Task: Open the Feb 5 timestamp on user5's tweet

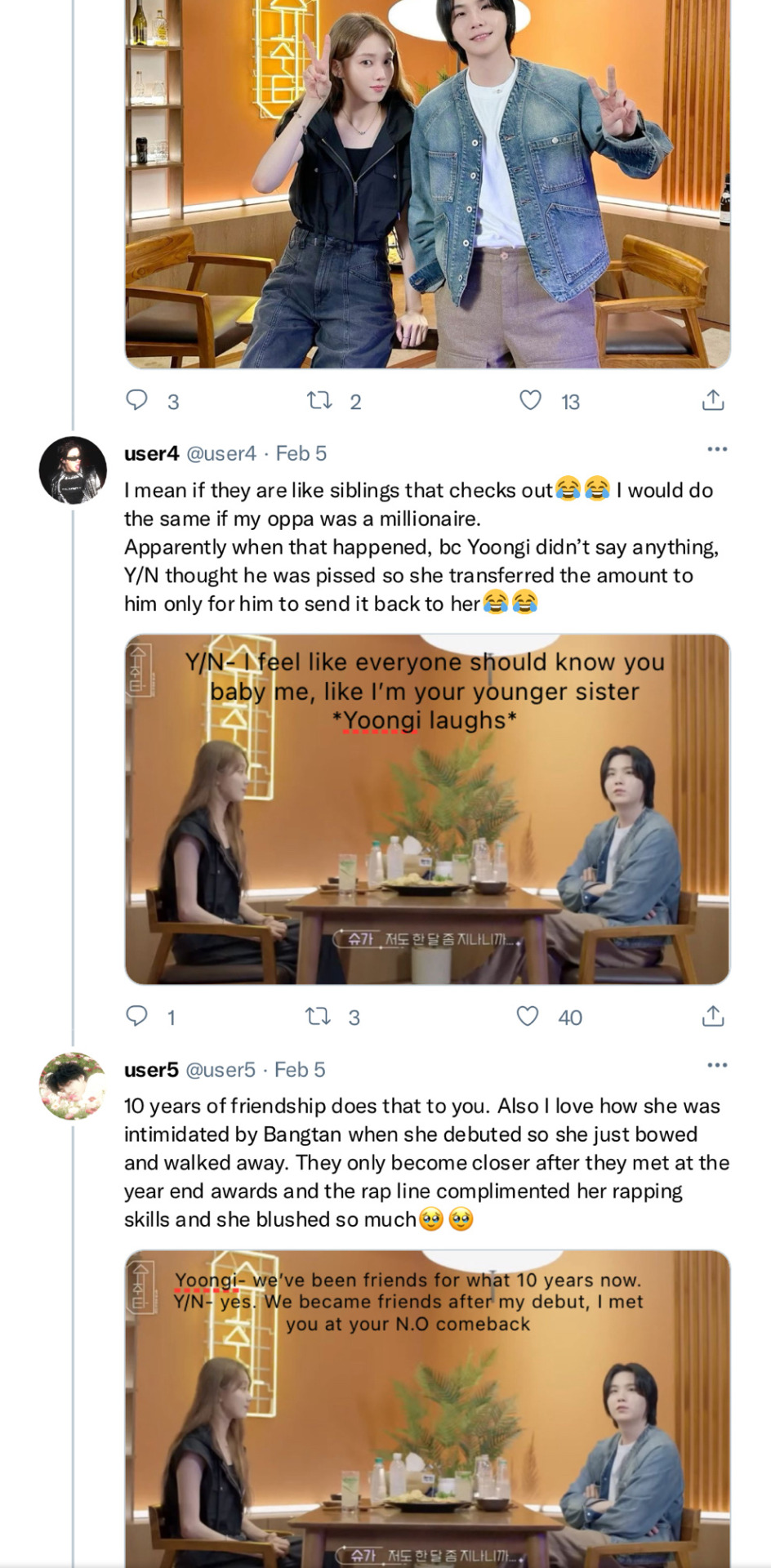Action: tap(300, 1069)
